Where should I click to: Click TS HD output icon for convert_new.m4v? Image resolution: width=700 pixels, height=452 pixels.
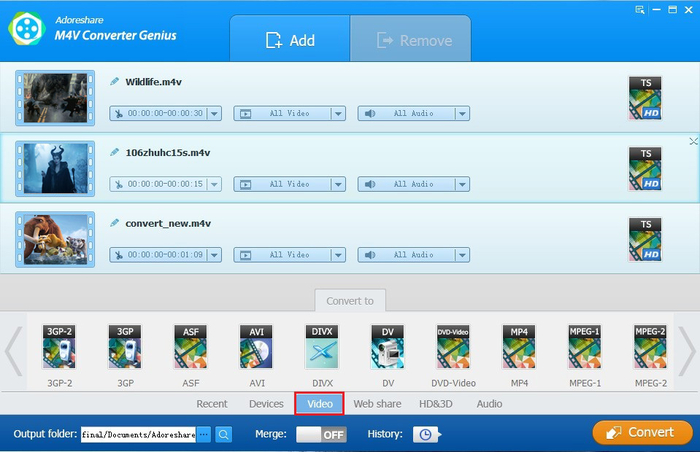click(646, 239)
